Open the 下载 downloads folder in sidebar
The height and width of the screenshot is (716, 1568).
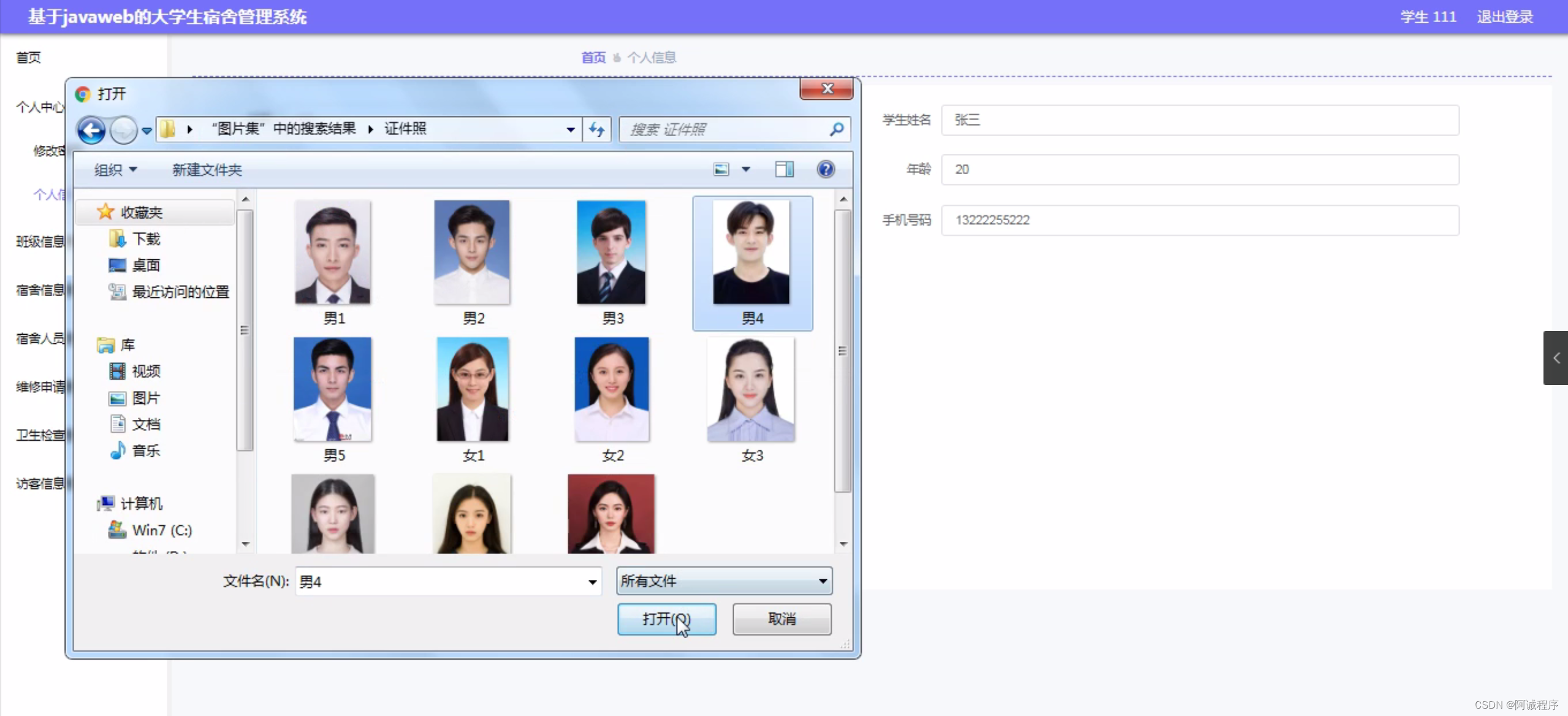tap(146, 238)
